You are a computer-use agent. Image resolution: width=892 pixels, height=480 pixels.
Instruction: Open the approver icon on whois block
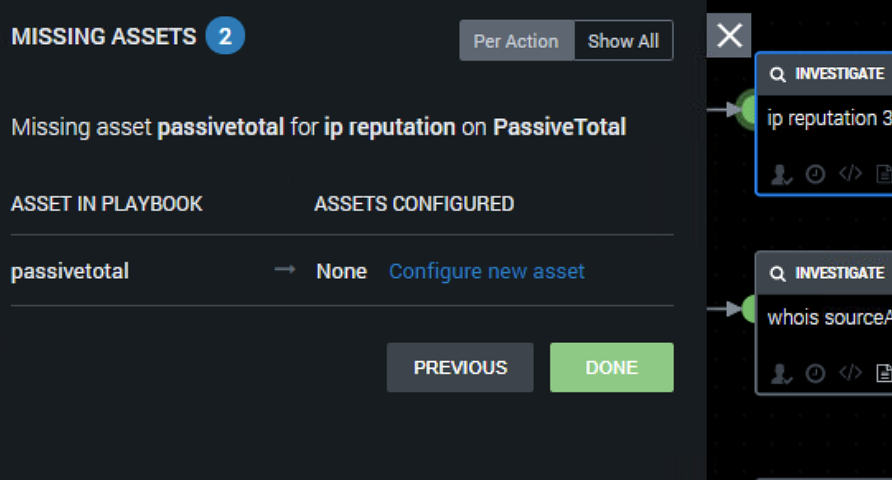click(781, 374)
